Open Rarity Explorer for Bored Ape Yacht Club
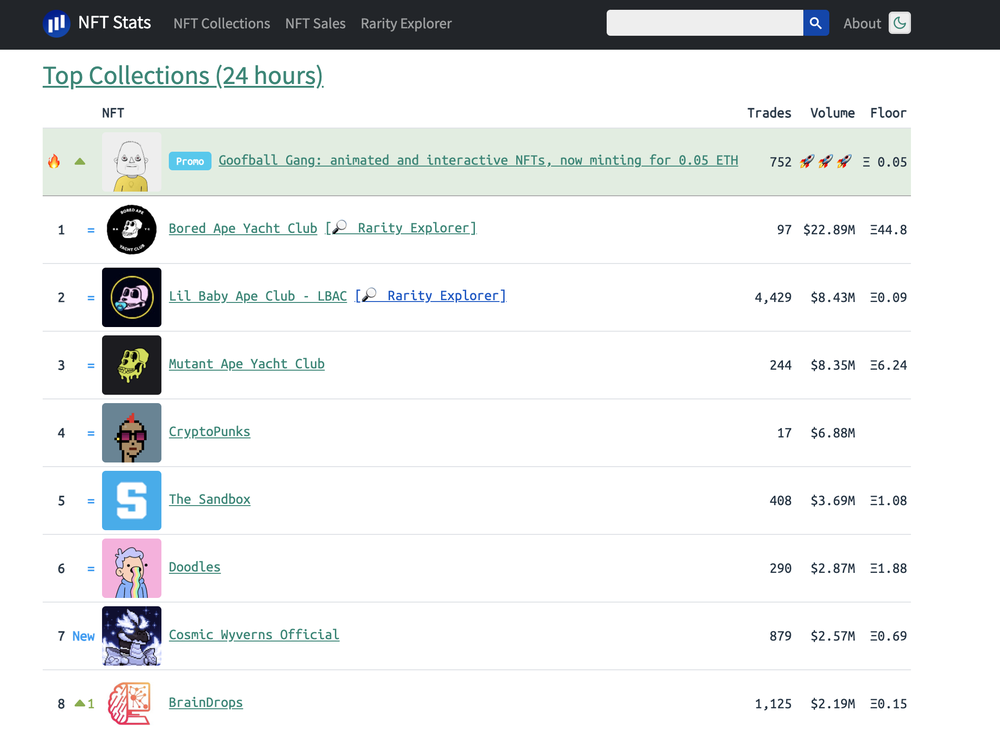This screenshot has width=1000, height=732. [401, 228]
